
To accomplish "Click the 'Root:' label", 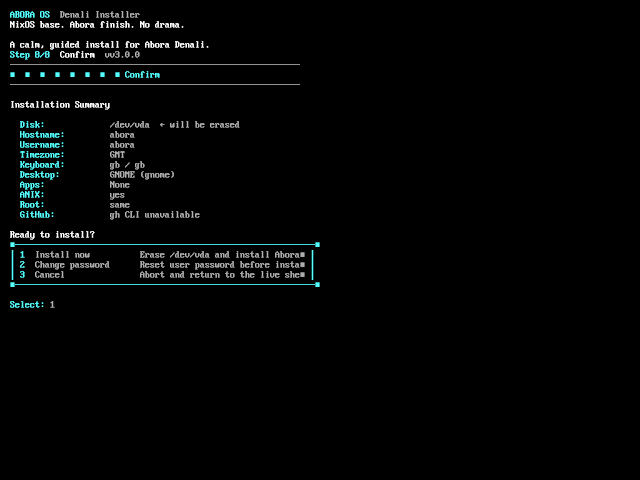I will point(32,205).
